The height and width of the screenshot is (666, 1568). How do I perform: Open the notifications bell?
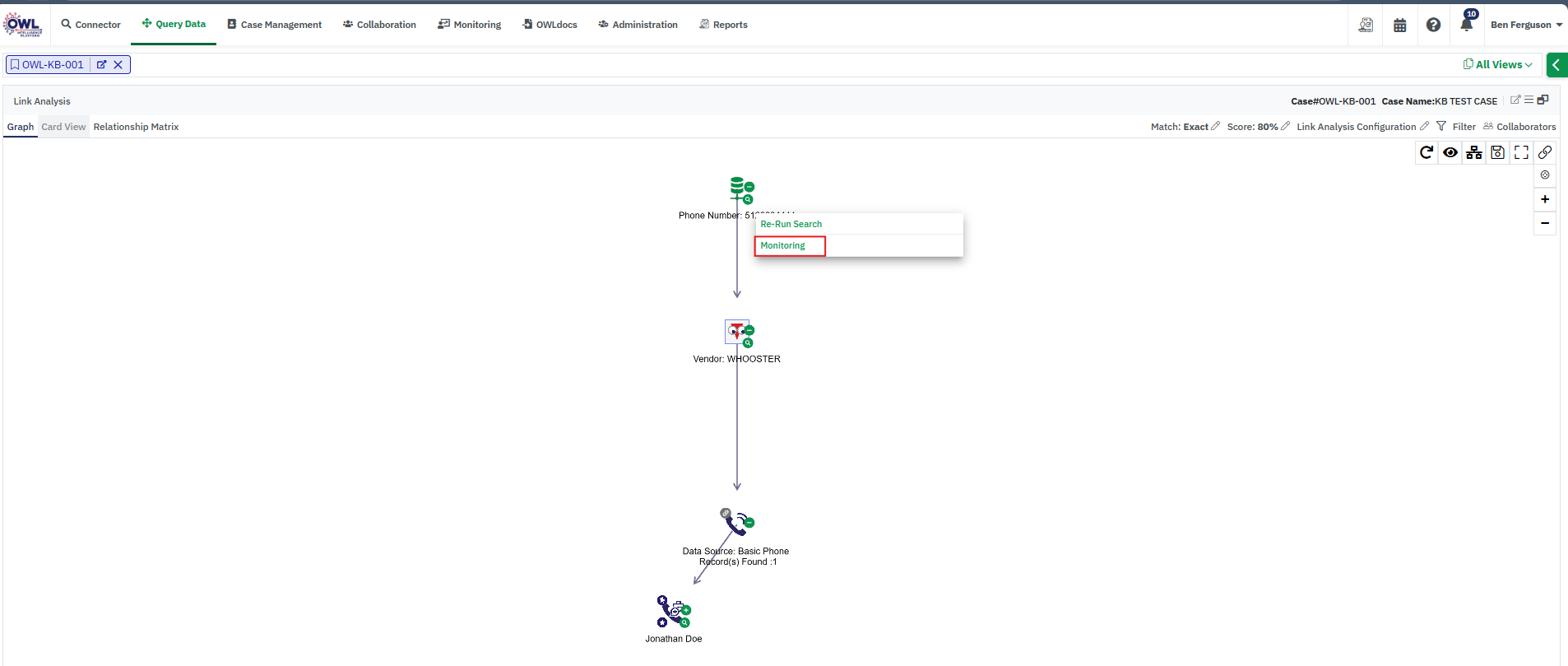pos(1466,25)
